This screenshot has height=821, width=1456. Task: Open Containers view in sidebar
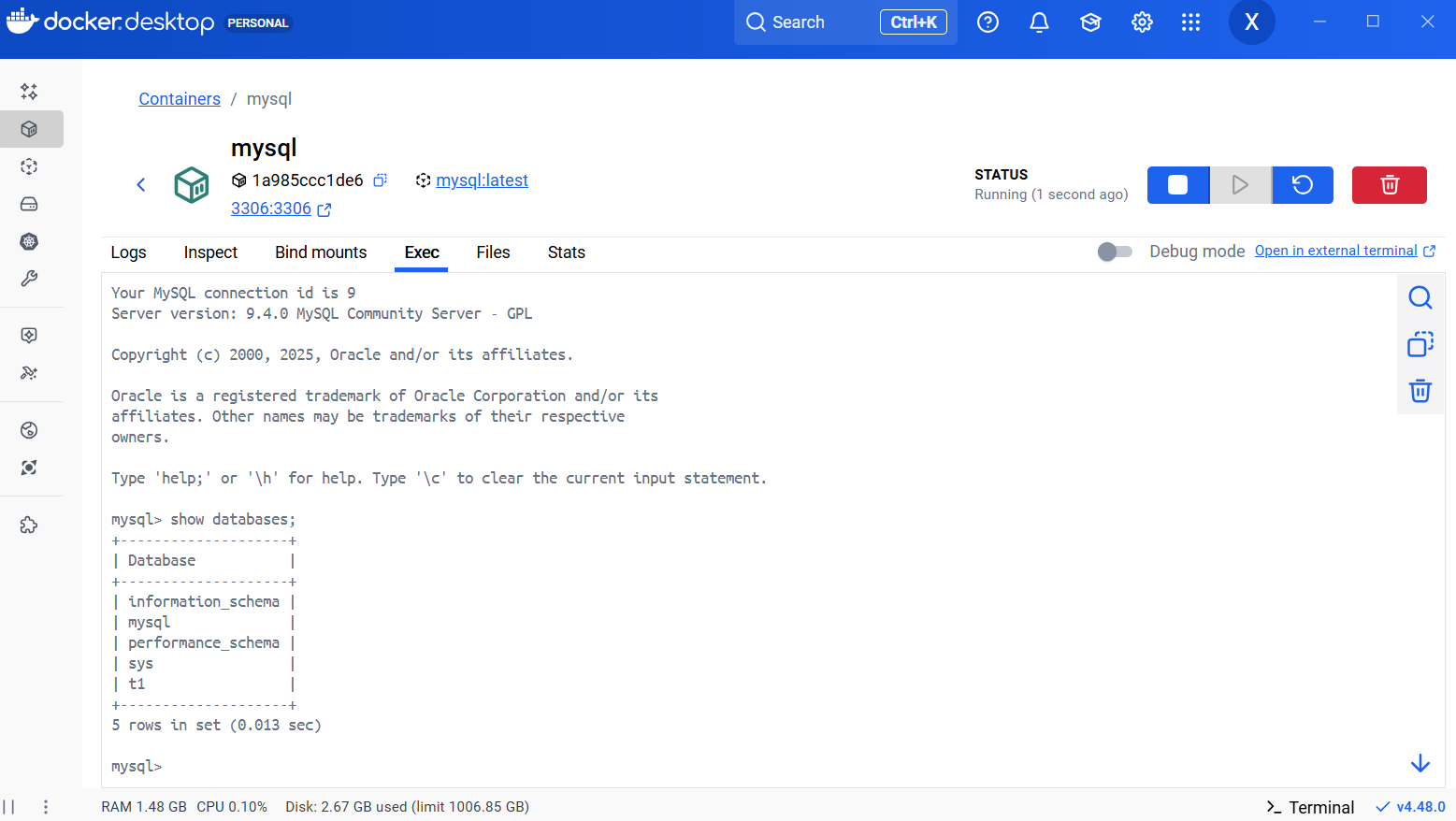click(x=29, y=129)
